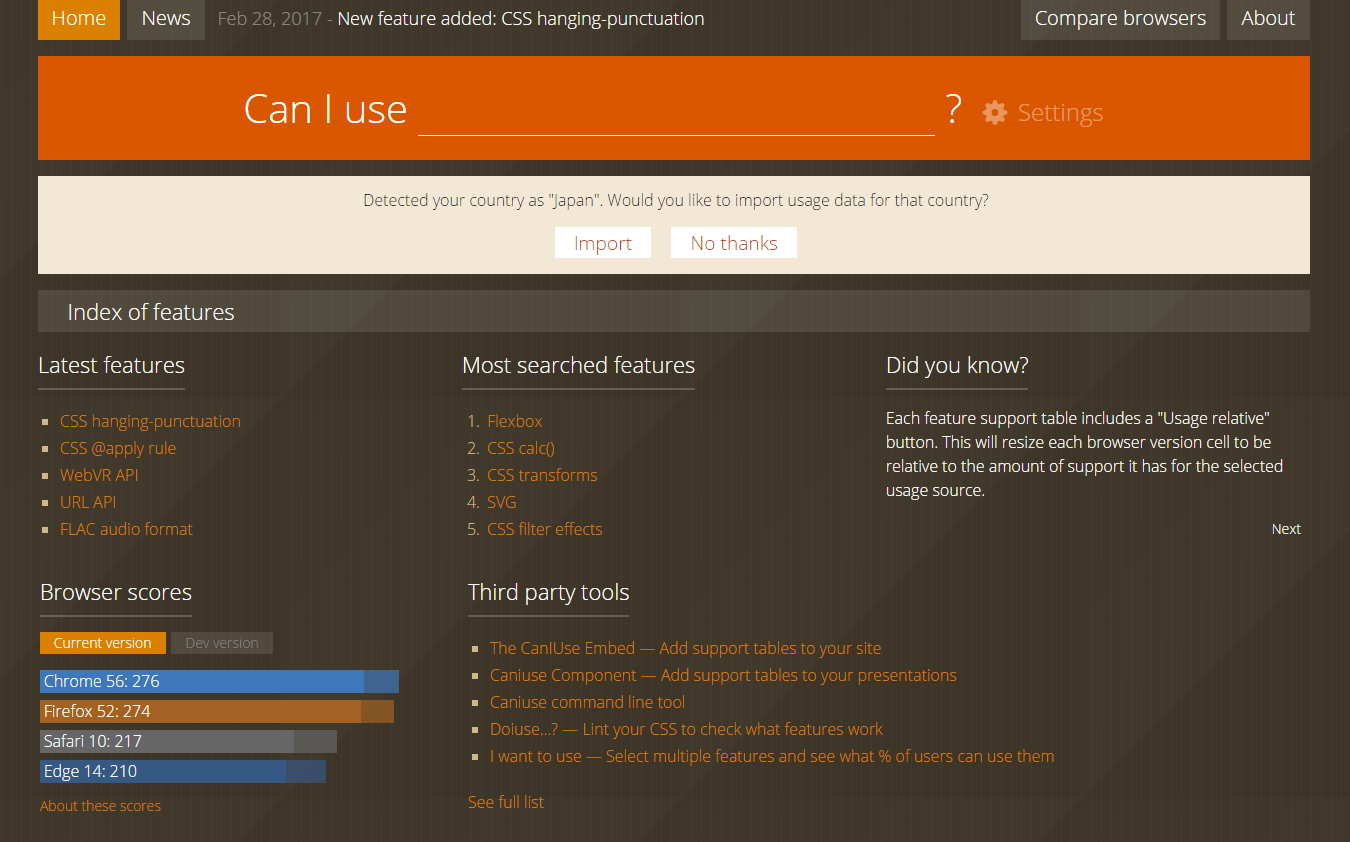The height and width of the screenshot is (842, 1350).
Task: Open the Doiuse CSS lint tool link
Action: coord(686,729)
